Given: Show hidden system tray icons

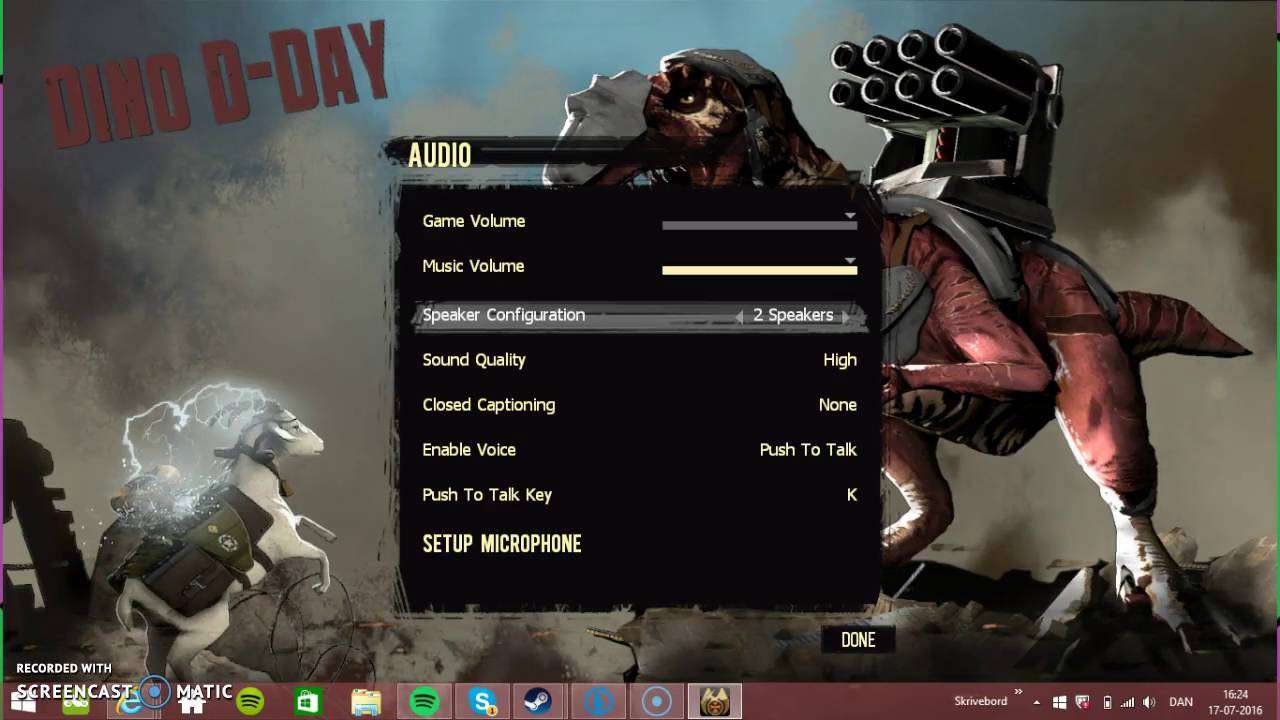Looking at the screenshot, I should (x=1037, y=702).
